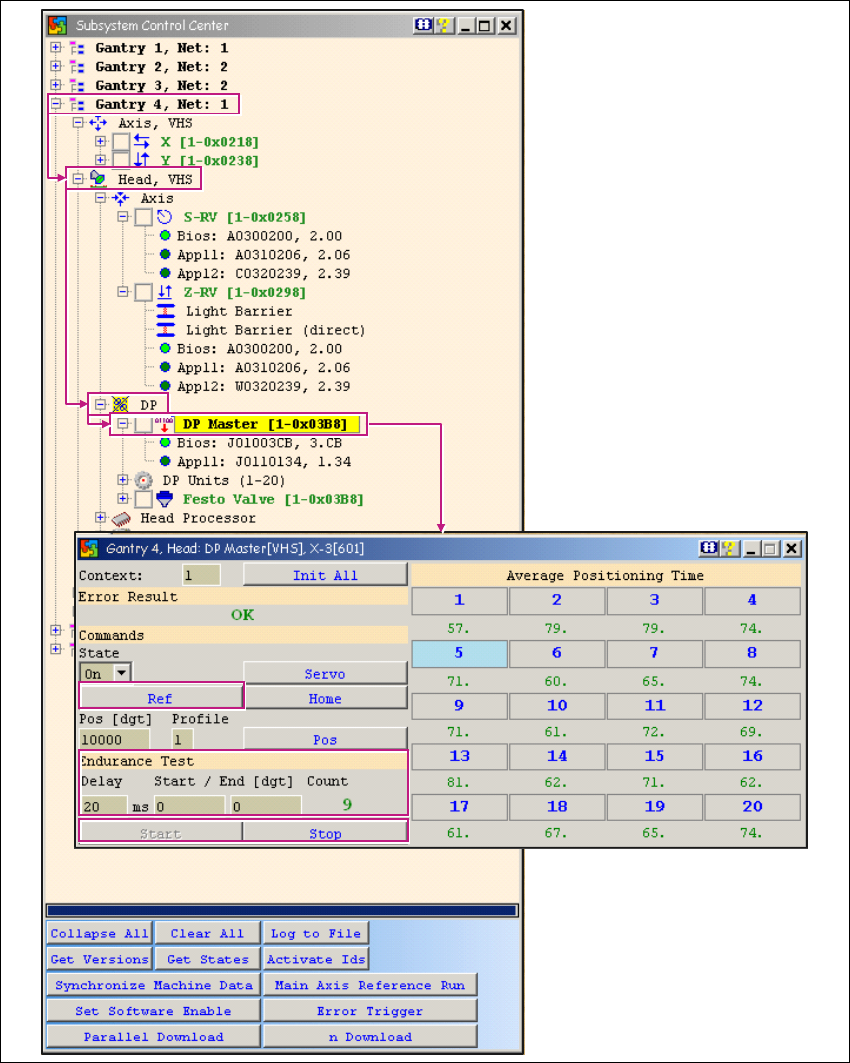Click the DP Units gear icon
Screen dimensions: 850x1063
[x=144, y=480]
